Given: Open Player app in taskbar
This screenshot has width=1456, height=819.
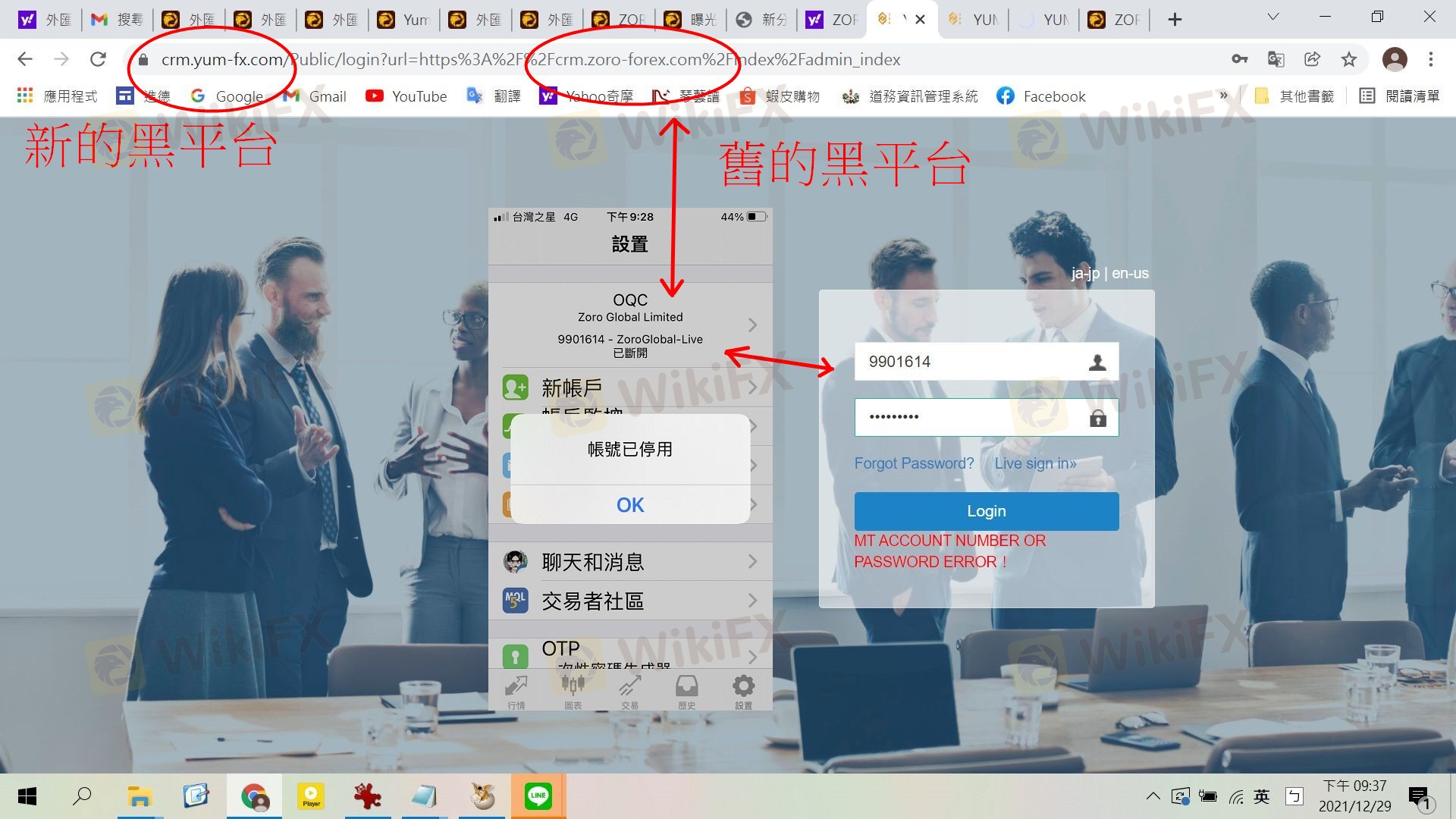Looking at the screenshot, I should tap(311, 796).
